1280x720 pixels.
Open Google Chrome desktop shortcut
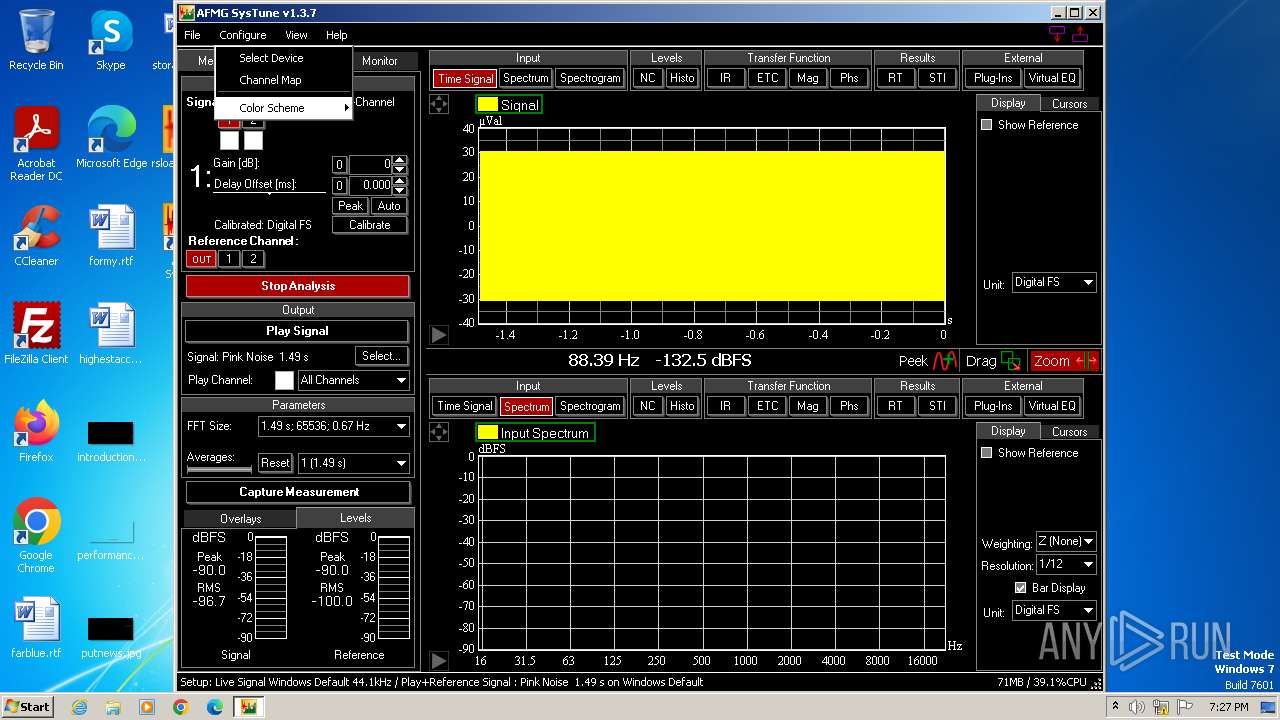[x=36, y=537]
